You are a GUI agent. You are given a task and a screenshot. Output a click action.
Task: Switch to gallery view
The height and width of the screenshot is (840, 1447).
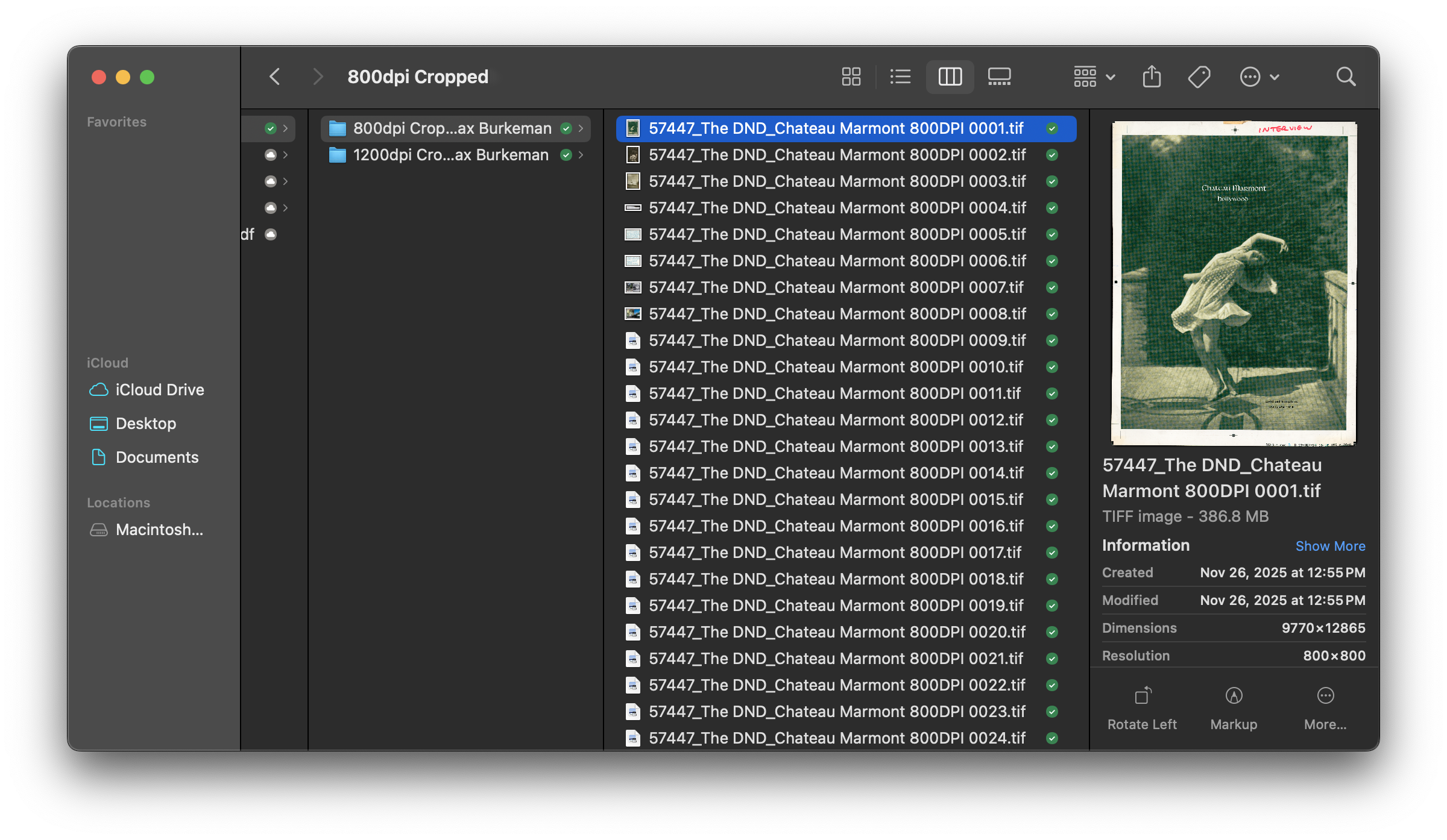(x=999, y=77)
